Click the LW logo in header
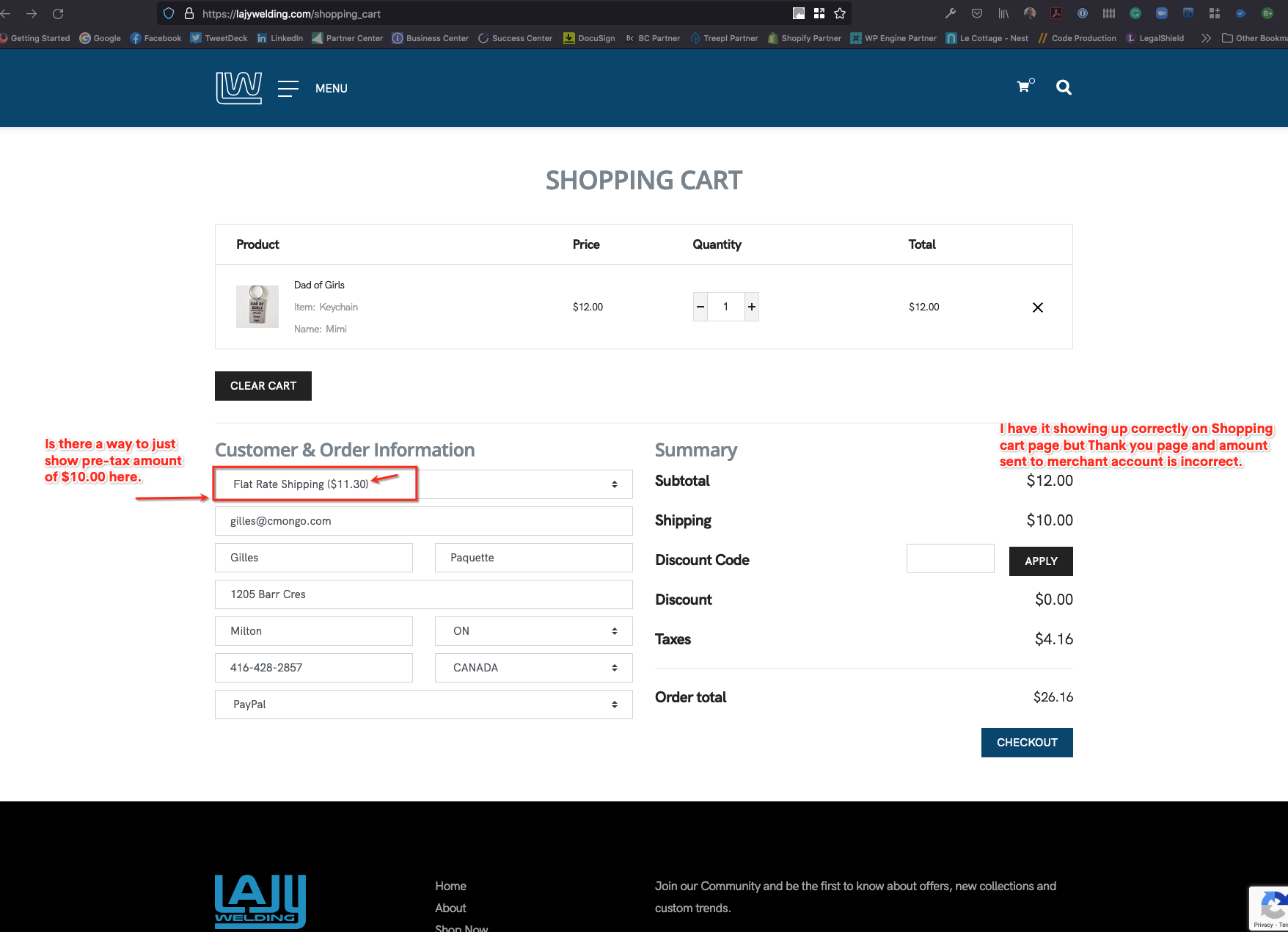Image resolution: width=1288 pixels, height=932 pixels. [x=238, y=88]
